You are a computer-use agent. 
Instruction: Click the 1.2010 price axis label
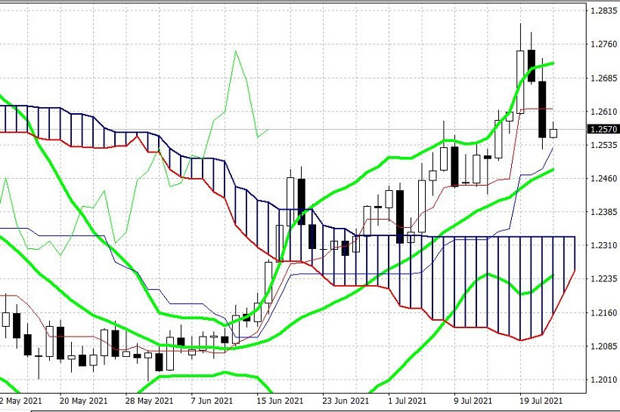tap(603, 380)
